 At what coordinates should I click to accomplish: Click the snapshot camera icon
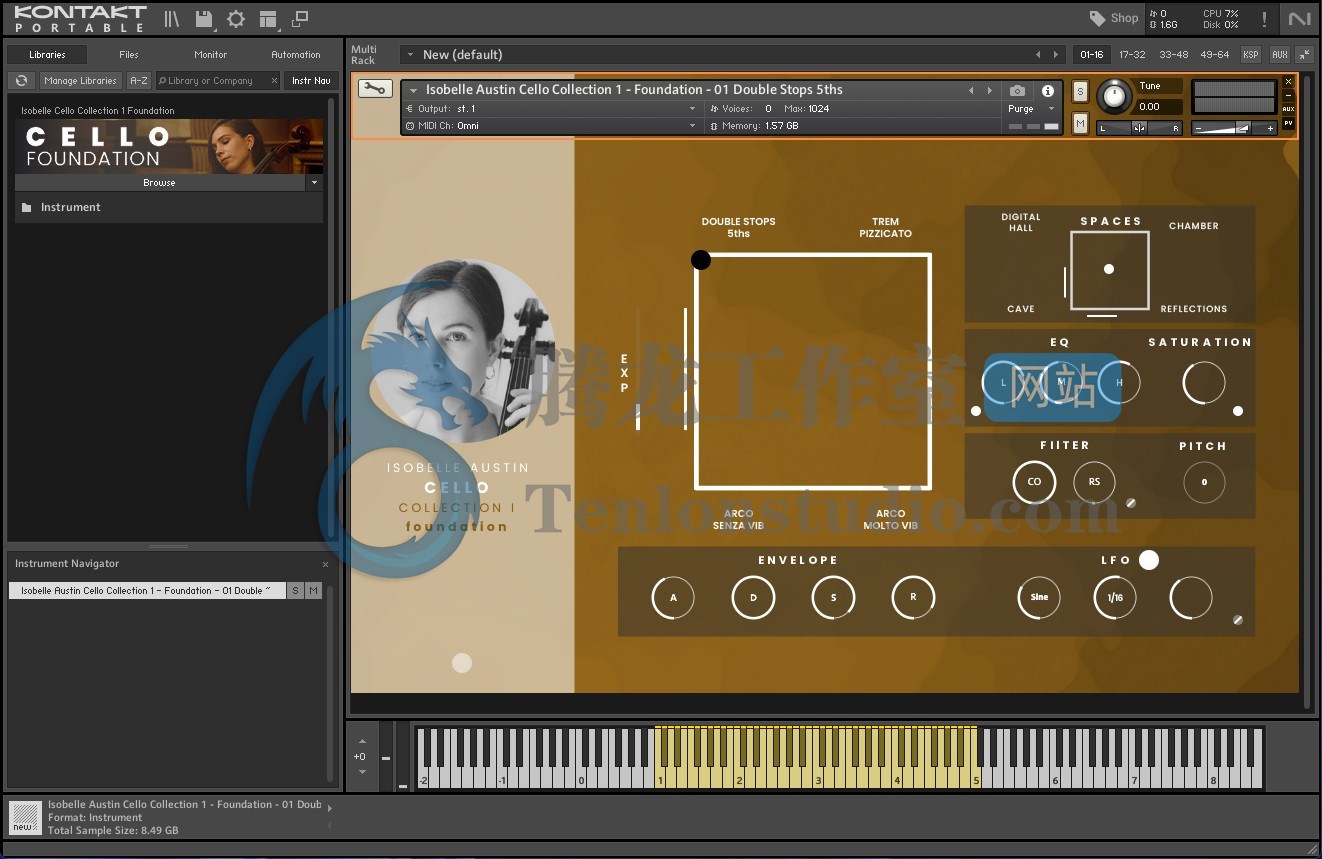click(x=1017, y=90)
